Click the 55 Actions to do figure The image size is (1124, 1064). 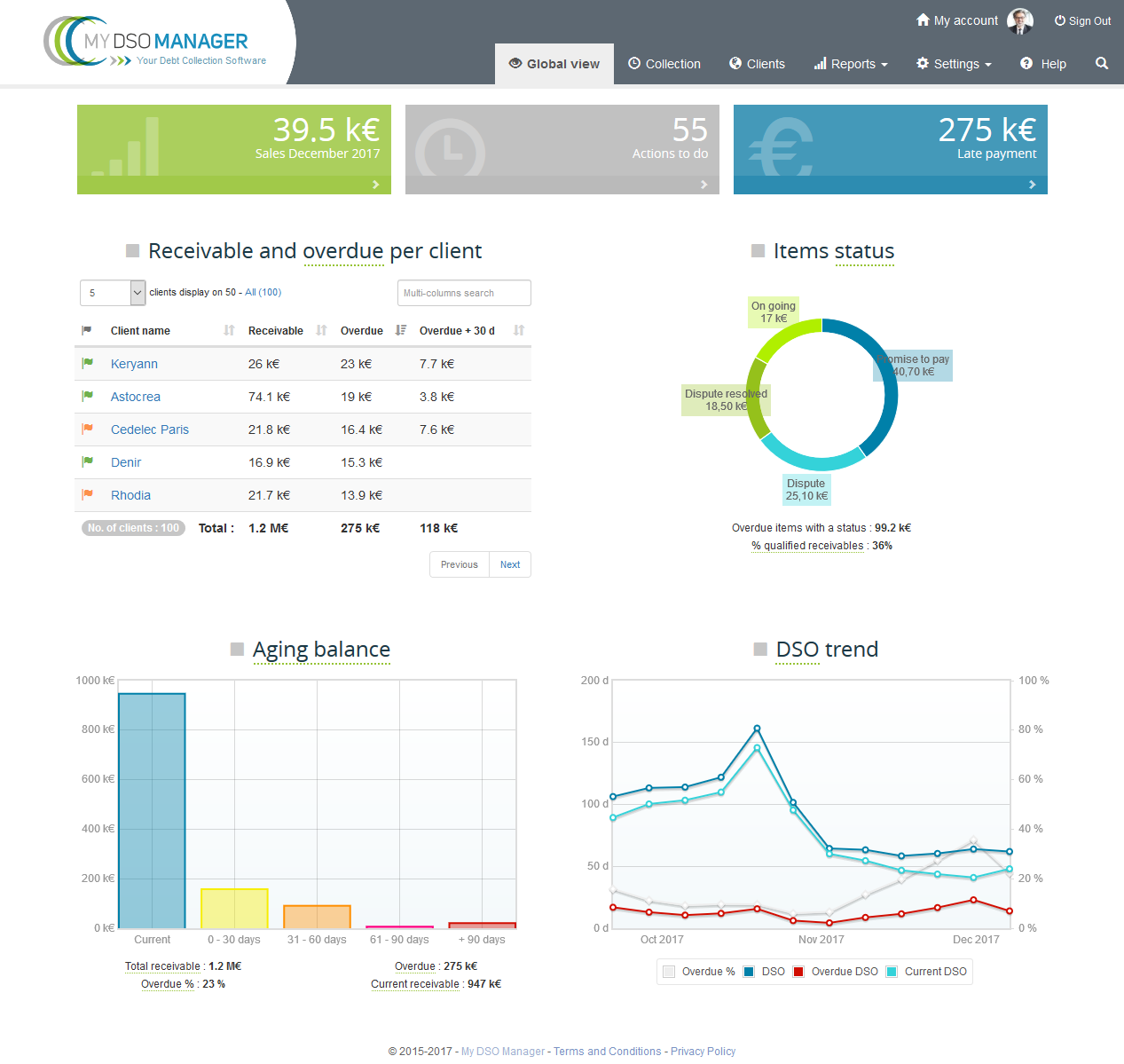click(689, 130)
